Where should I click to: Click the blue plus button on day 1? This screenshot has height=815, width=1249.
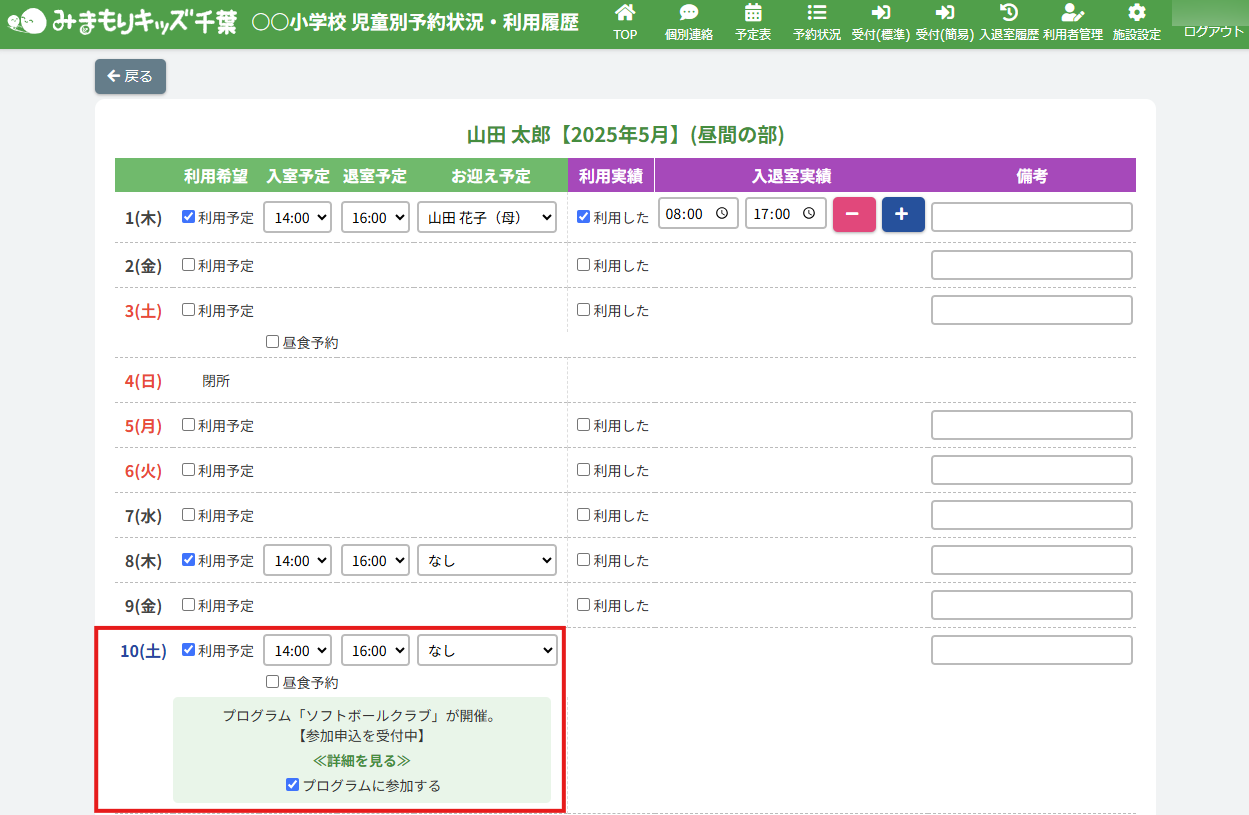click(x=903, y=215)
